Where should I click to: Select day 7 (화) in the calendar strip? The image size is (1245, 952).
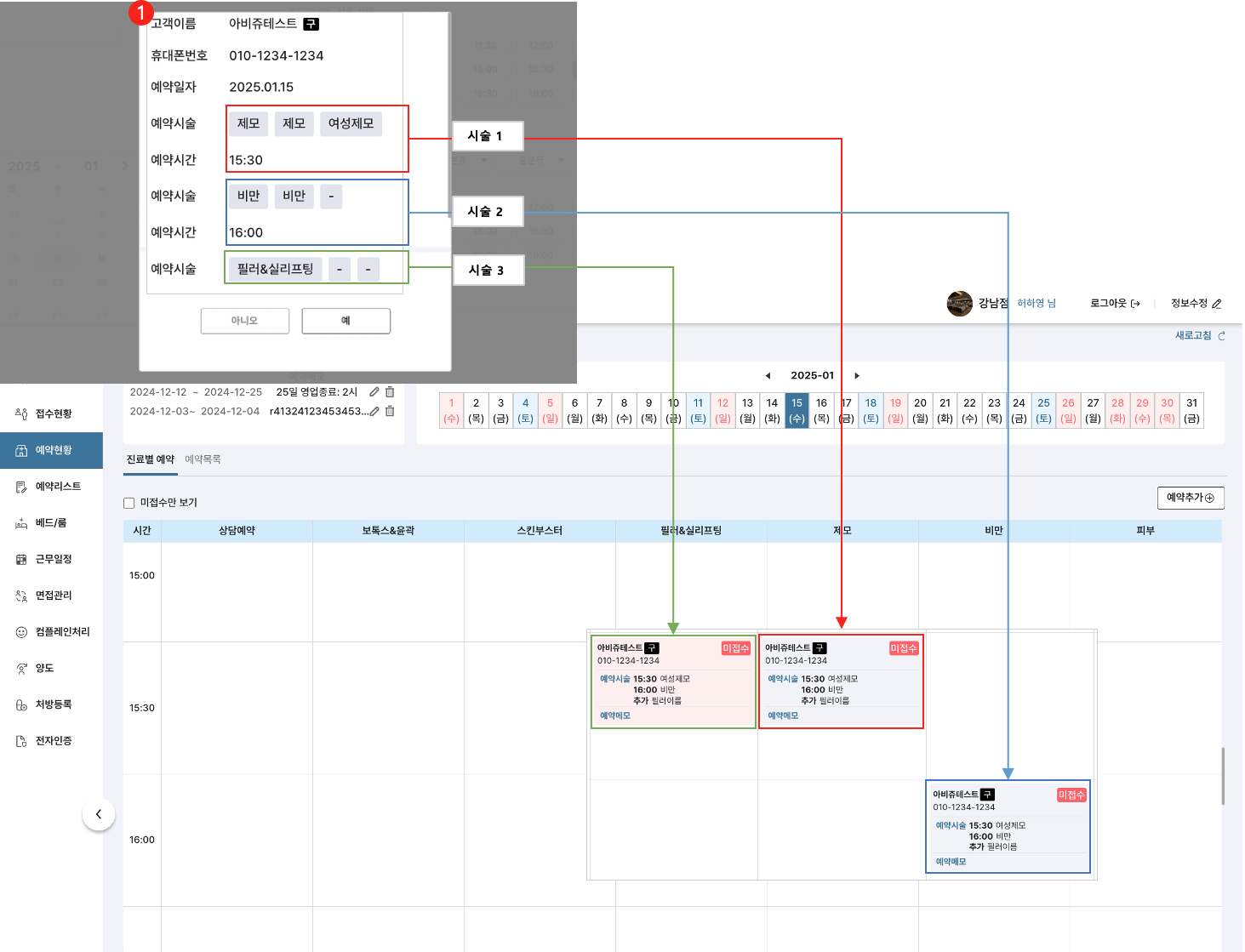599,410
